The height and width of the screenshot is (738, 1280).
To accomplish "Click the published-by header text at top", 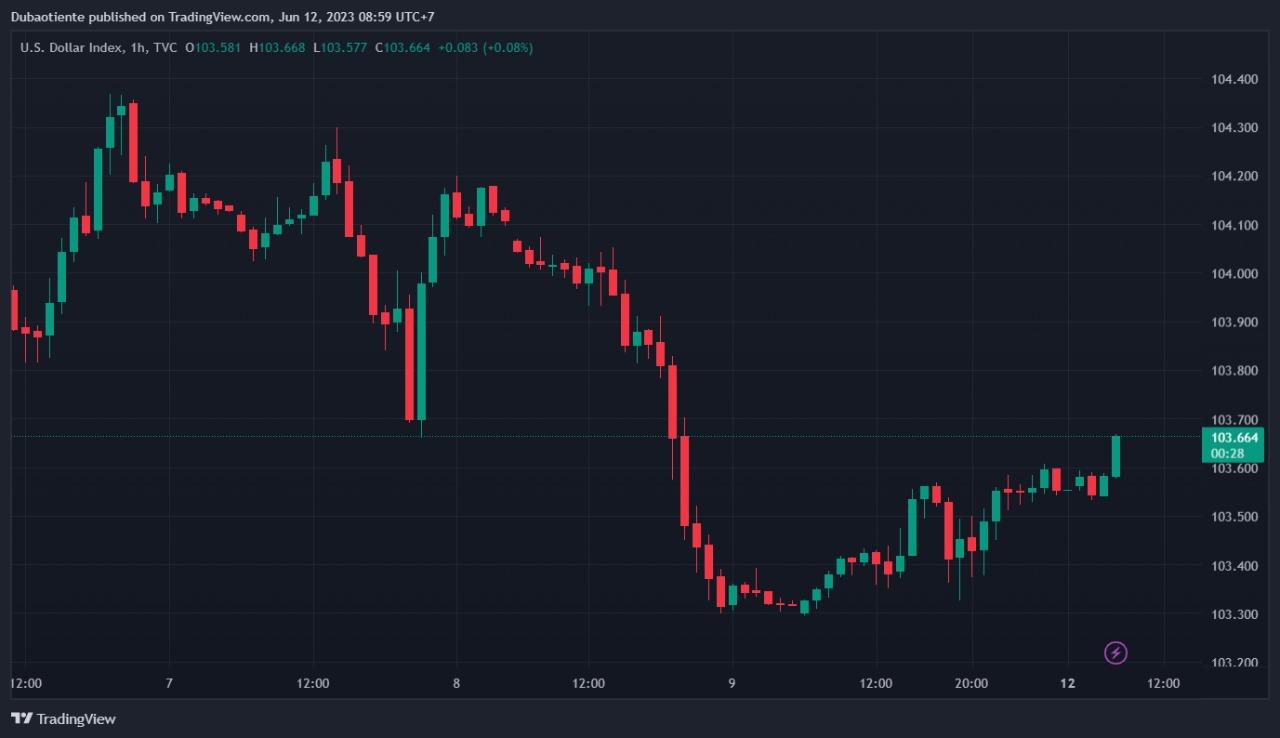I will tap(222, 17).
